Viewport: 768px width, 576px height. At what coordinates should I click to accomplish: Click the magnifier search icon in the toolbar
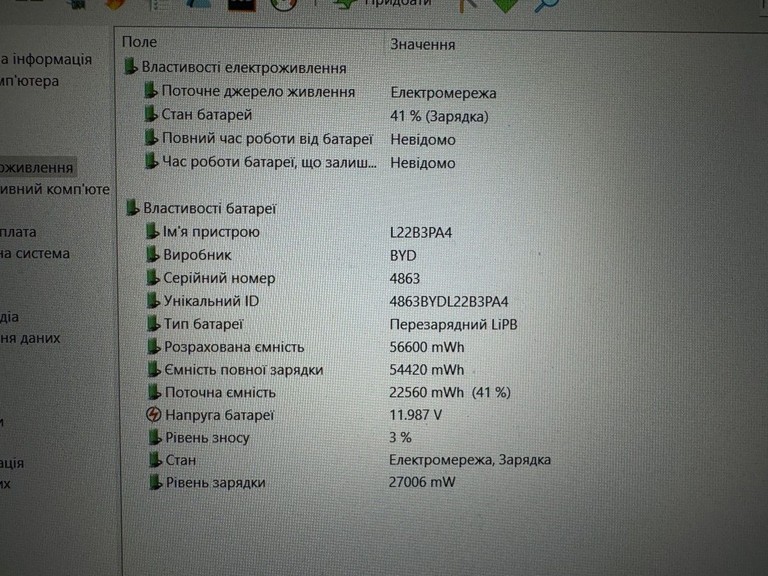click(x=547, y=6)
